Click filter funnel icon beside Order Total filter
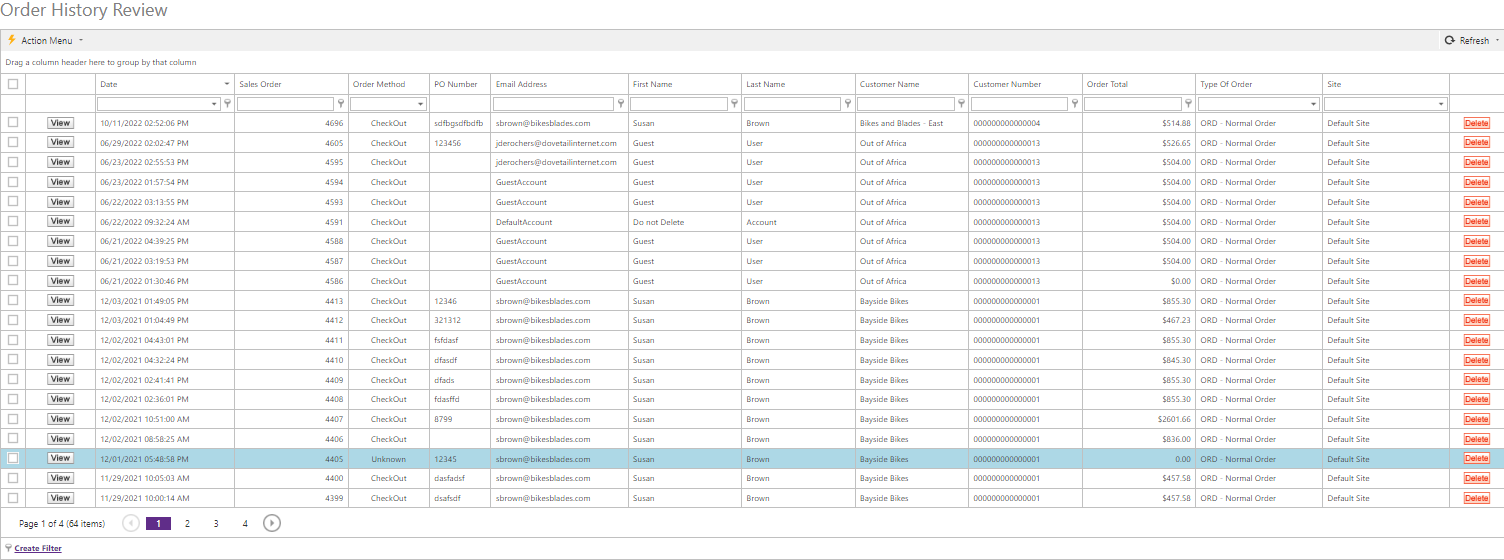Viewport: 1504px width, 560px height. 1189,104
